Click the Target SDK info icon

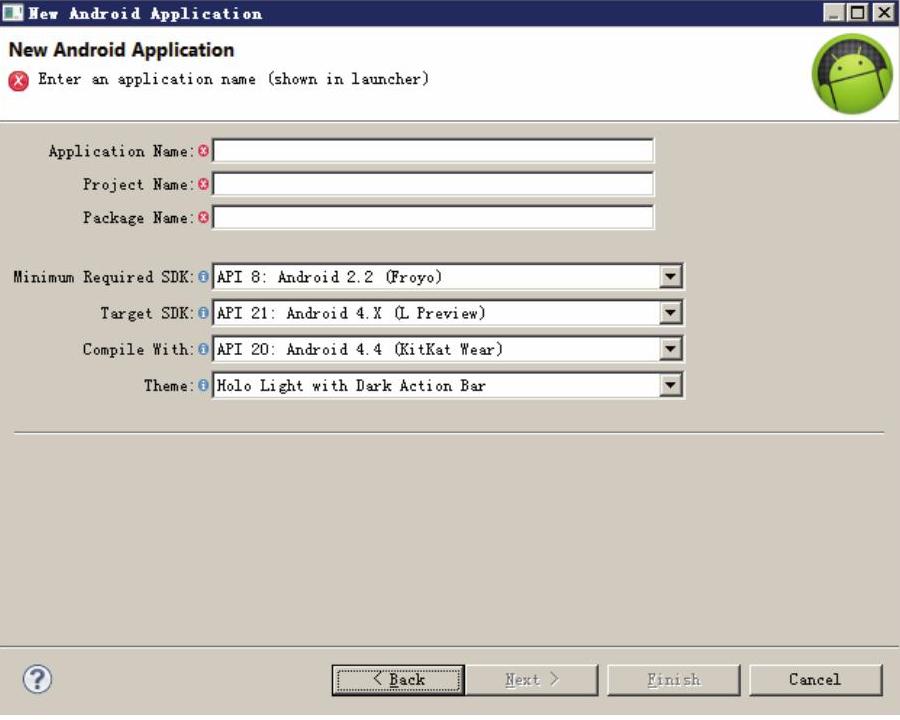203,313
